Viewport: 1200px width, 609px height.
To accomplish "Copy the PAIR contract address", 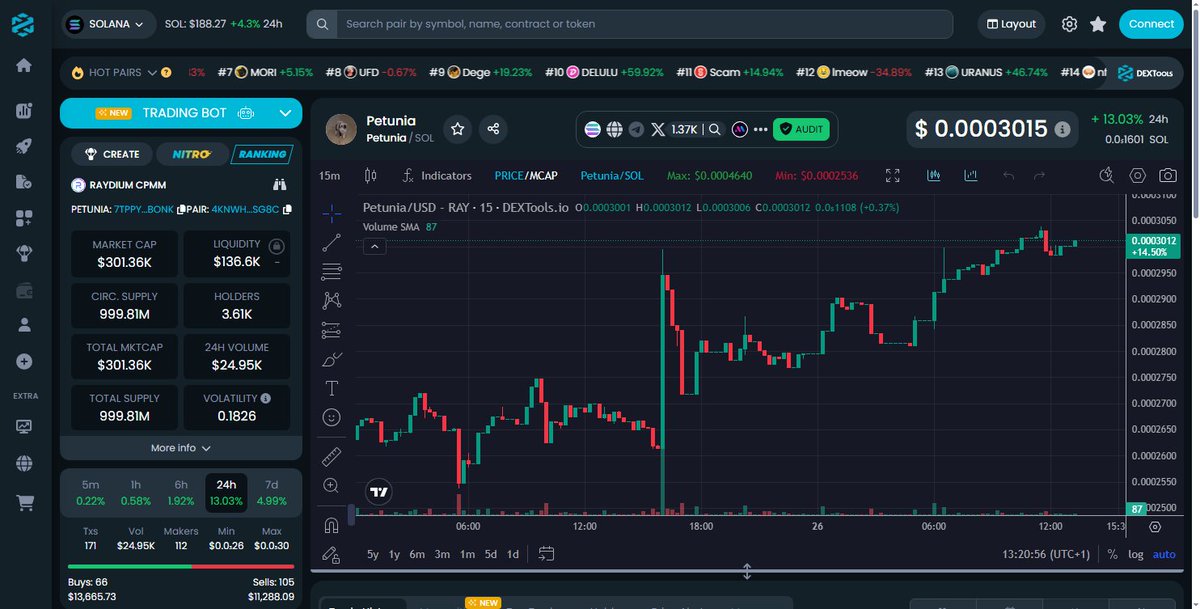I will click(x=287, y=210).
